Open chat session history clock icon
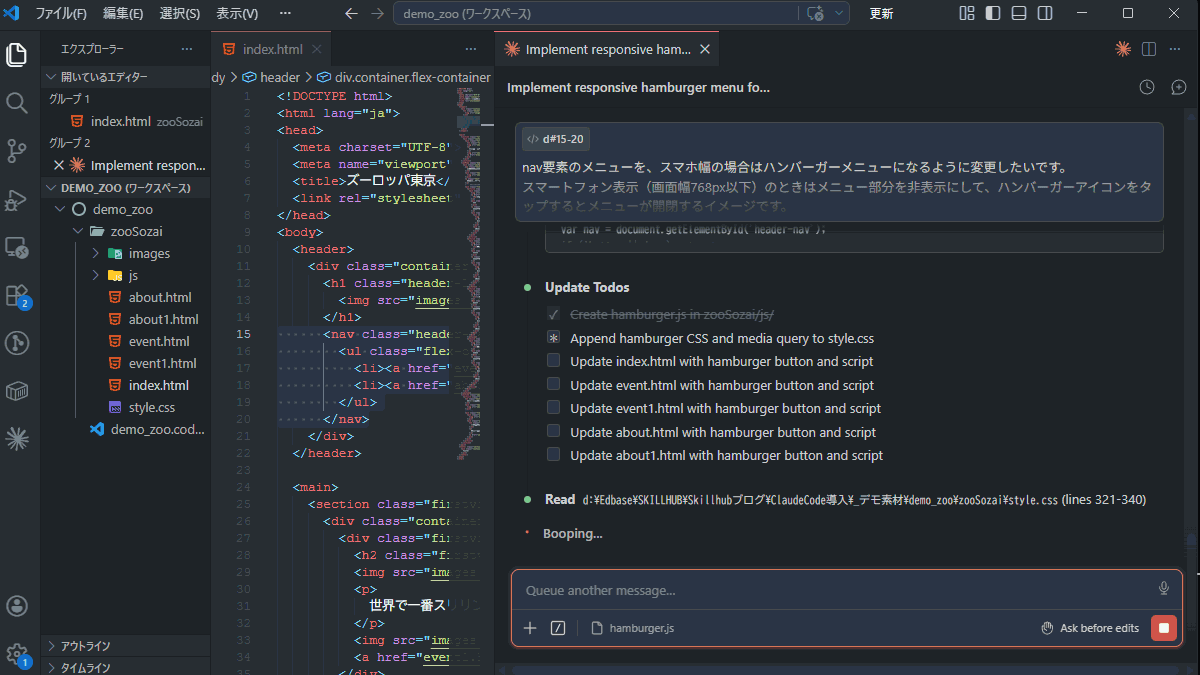1200x675 pixels. click(1147, 88)
